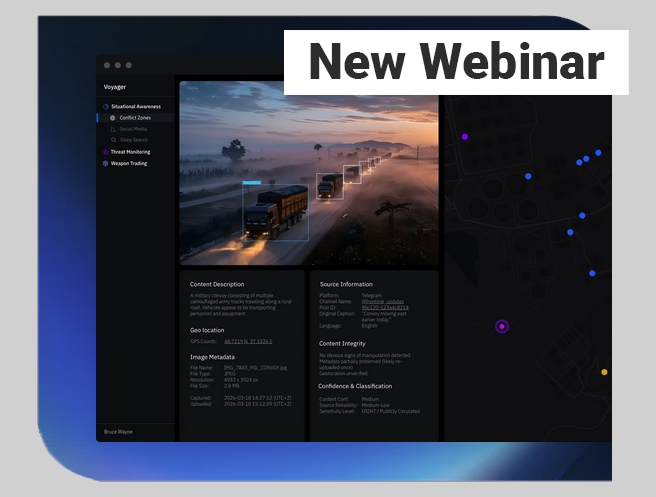Image resolution: width=656 pixels, height=497 pixels.
Task: Click uploaded time 2026-03-18 15:12:09
Action: pyautogui.click(x=257, y=405)
